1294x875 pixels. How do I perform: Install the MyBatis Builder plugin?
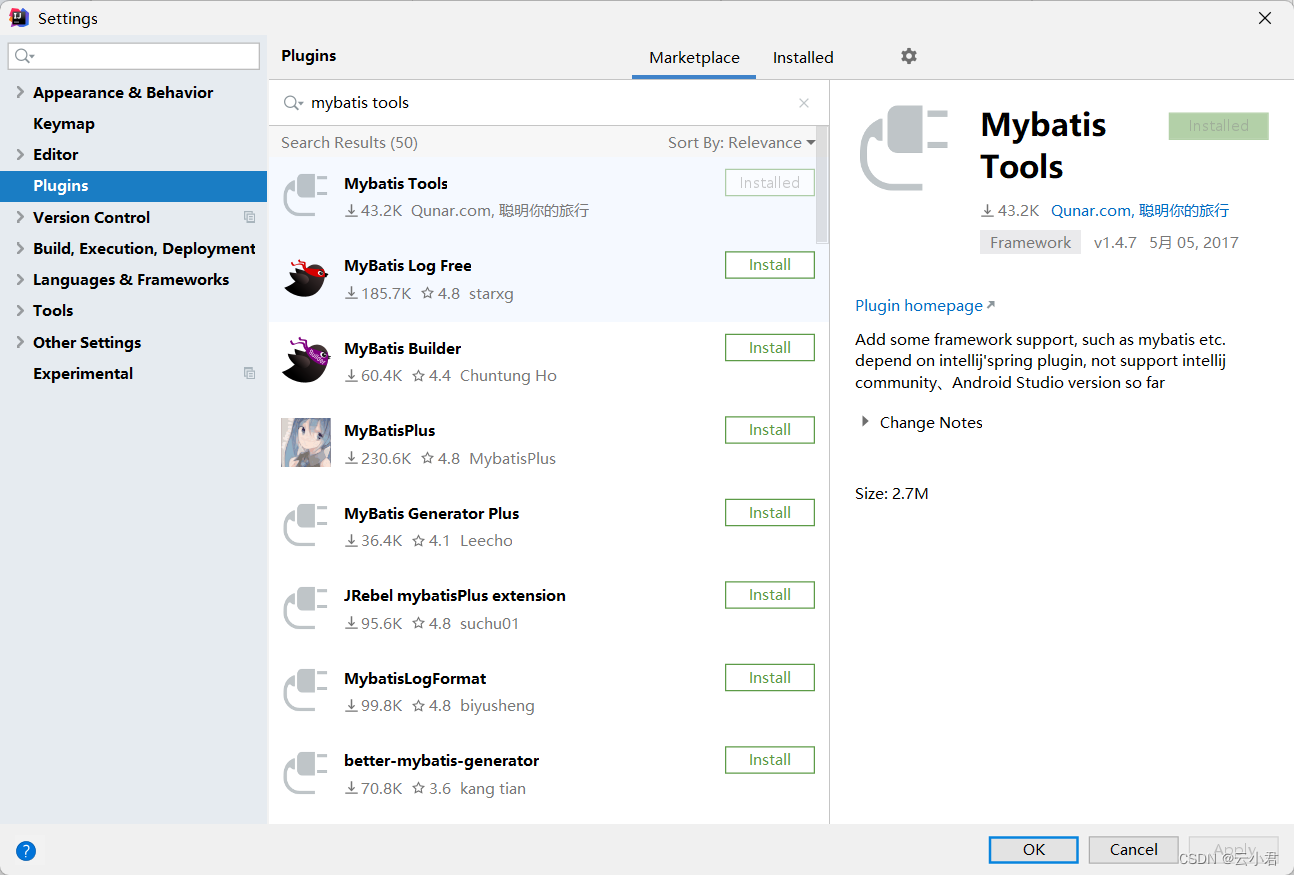(x=770, y=348)
